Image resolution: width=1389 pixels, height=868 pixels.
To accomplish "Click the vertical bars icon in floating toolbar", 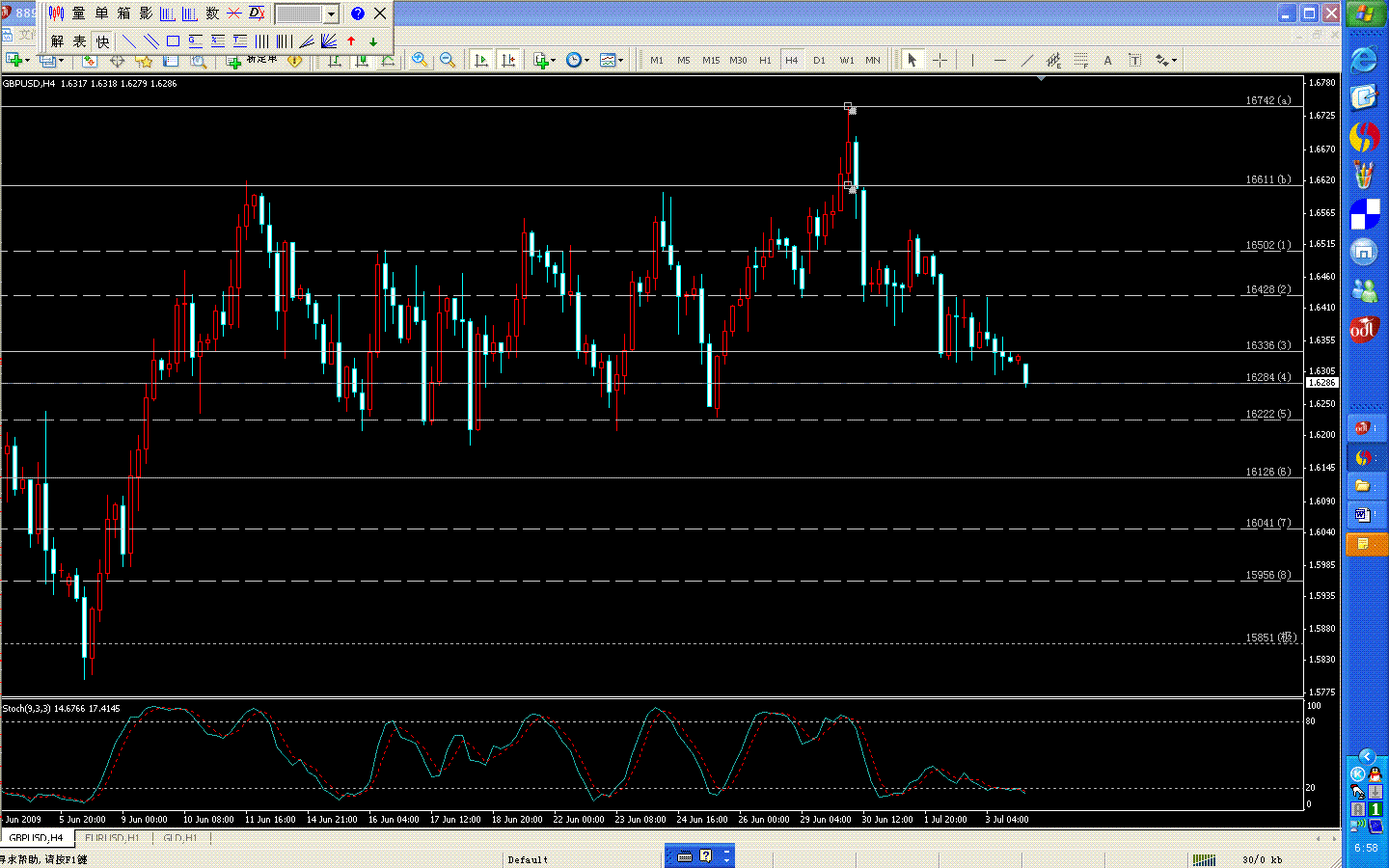I will (x=261, y=41).
